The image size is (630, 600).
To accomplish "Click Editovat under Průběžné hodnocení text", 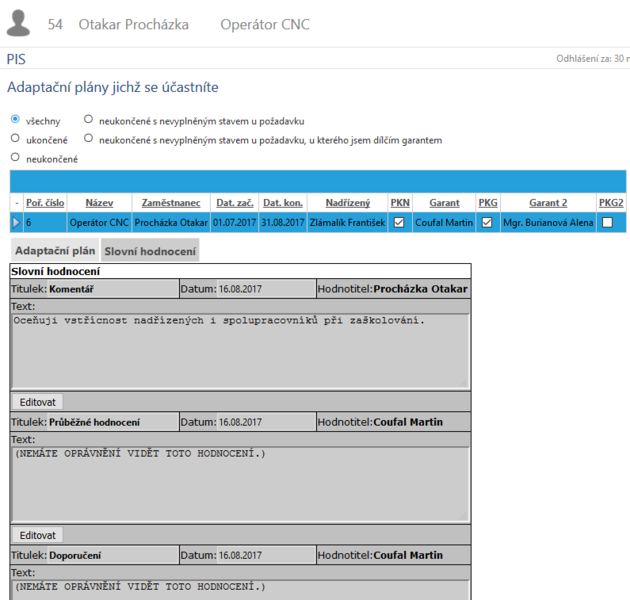I will (x=37, y=535).
